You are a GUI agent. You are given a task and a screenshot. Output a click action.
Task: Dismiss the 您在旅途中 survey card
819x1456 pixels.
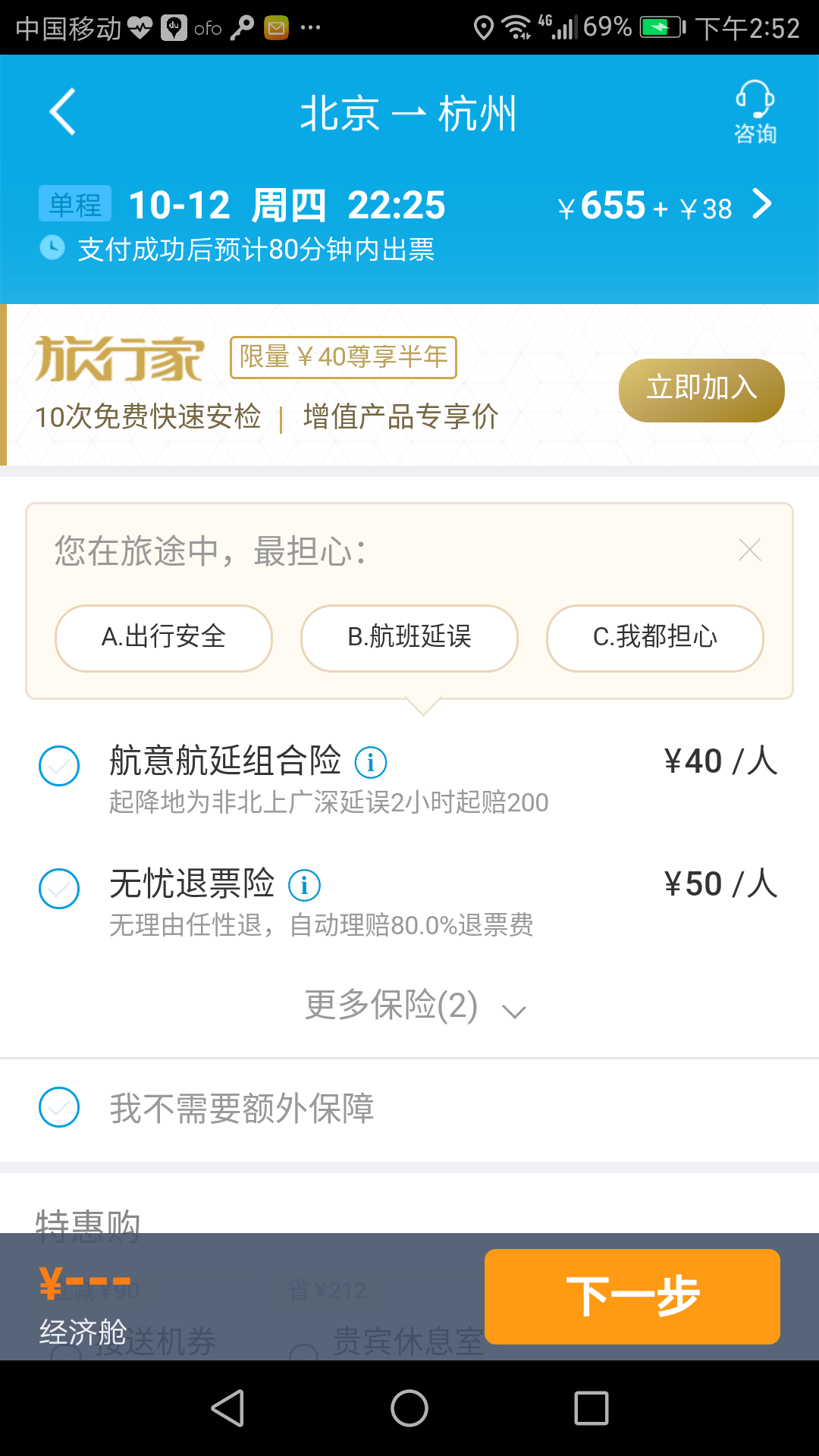pos(749,550)
